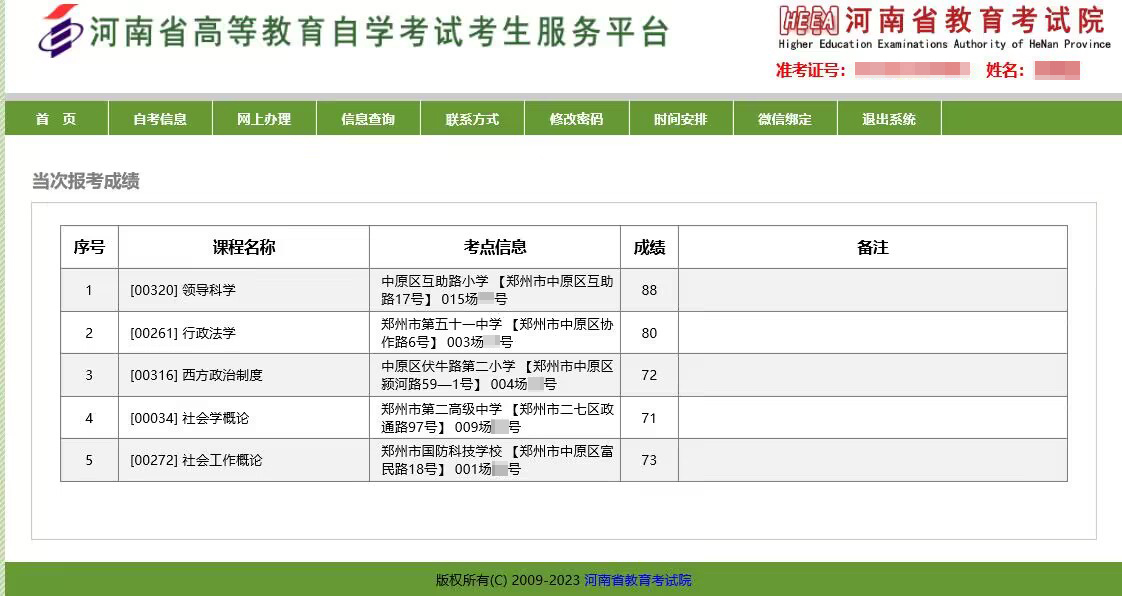Click the 课程名称 column header
The image size is (1122, 596).
pyautogui.click(x=243, y=247)
